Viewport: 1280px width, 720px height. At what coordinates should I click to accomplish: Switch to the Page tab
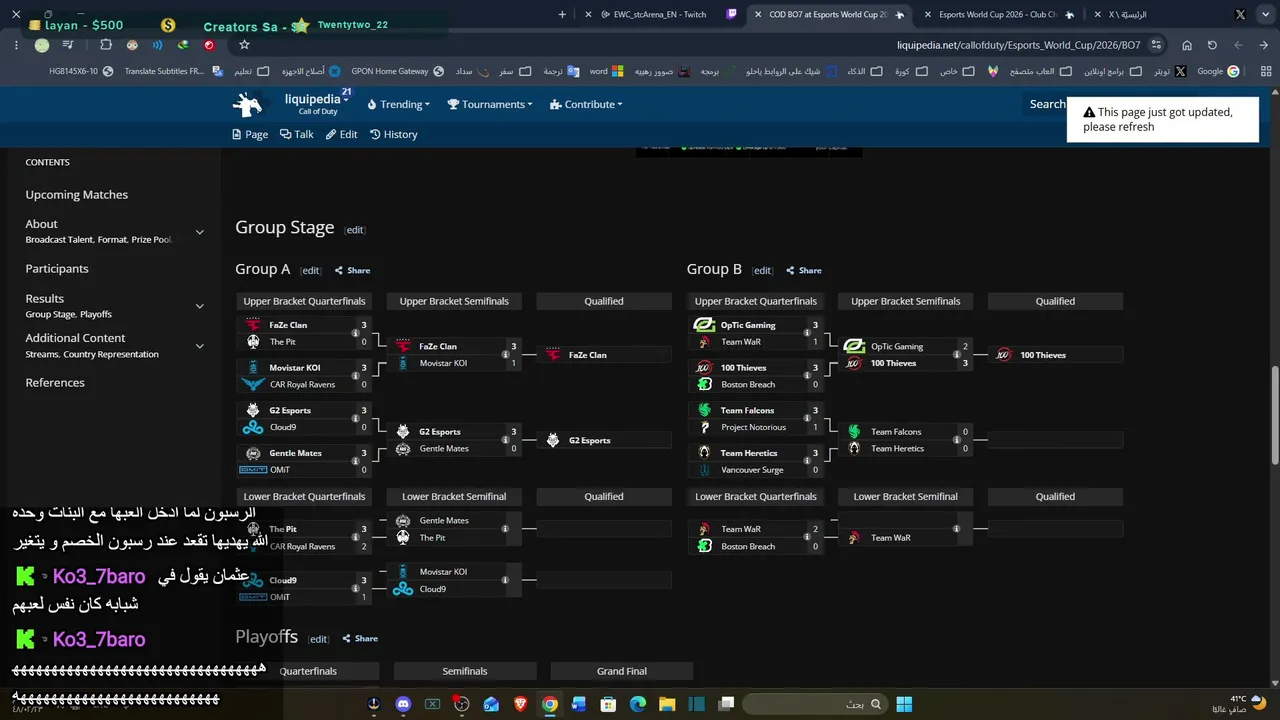(x=250, y=134)
